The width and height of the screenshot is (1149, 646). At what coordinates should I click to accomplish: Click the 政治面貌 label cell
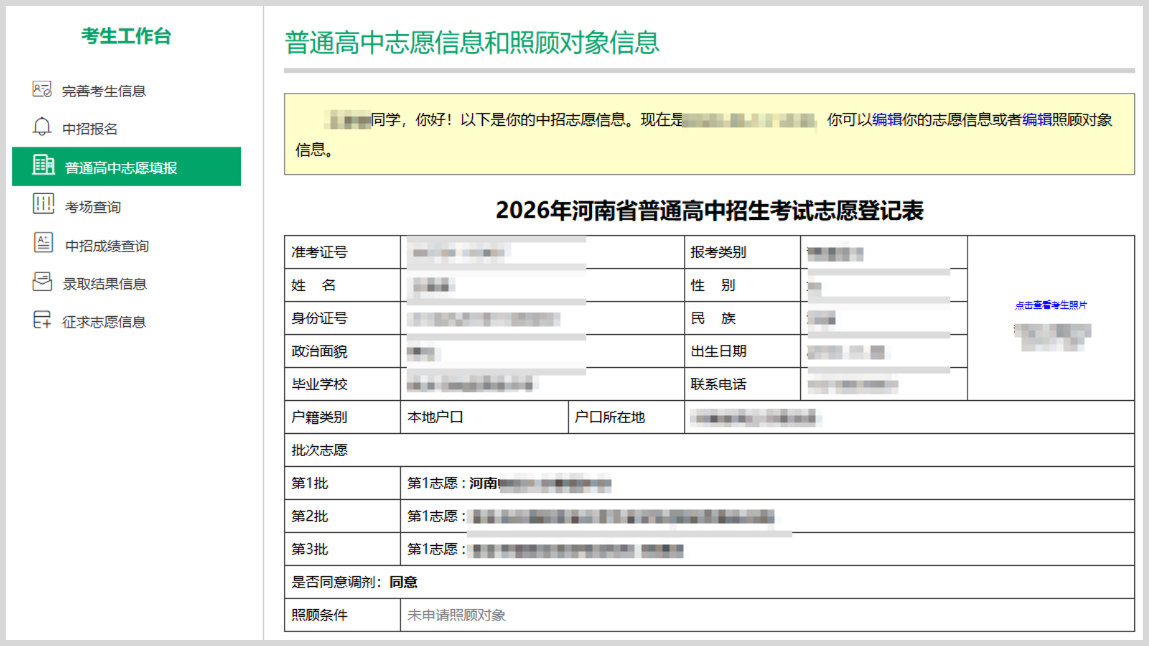click(x=342, y=351)
